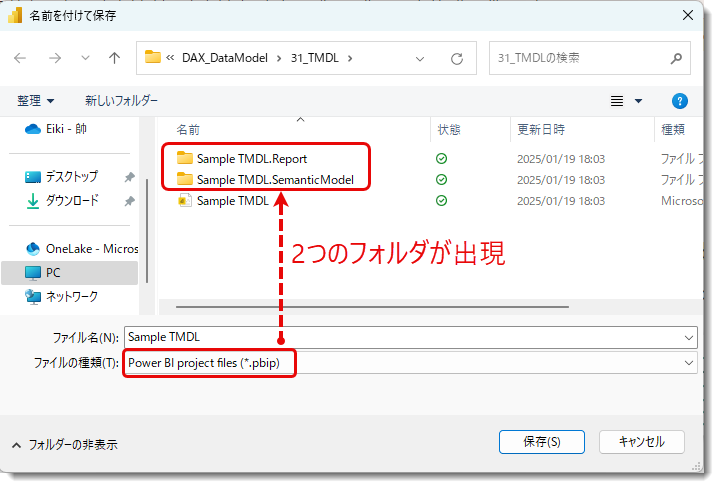719x488 pixels.
Task: Open the 整理 menu
Action: pos(35,100)
